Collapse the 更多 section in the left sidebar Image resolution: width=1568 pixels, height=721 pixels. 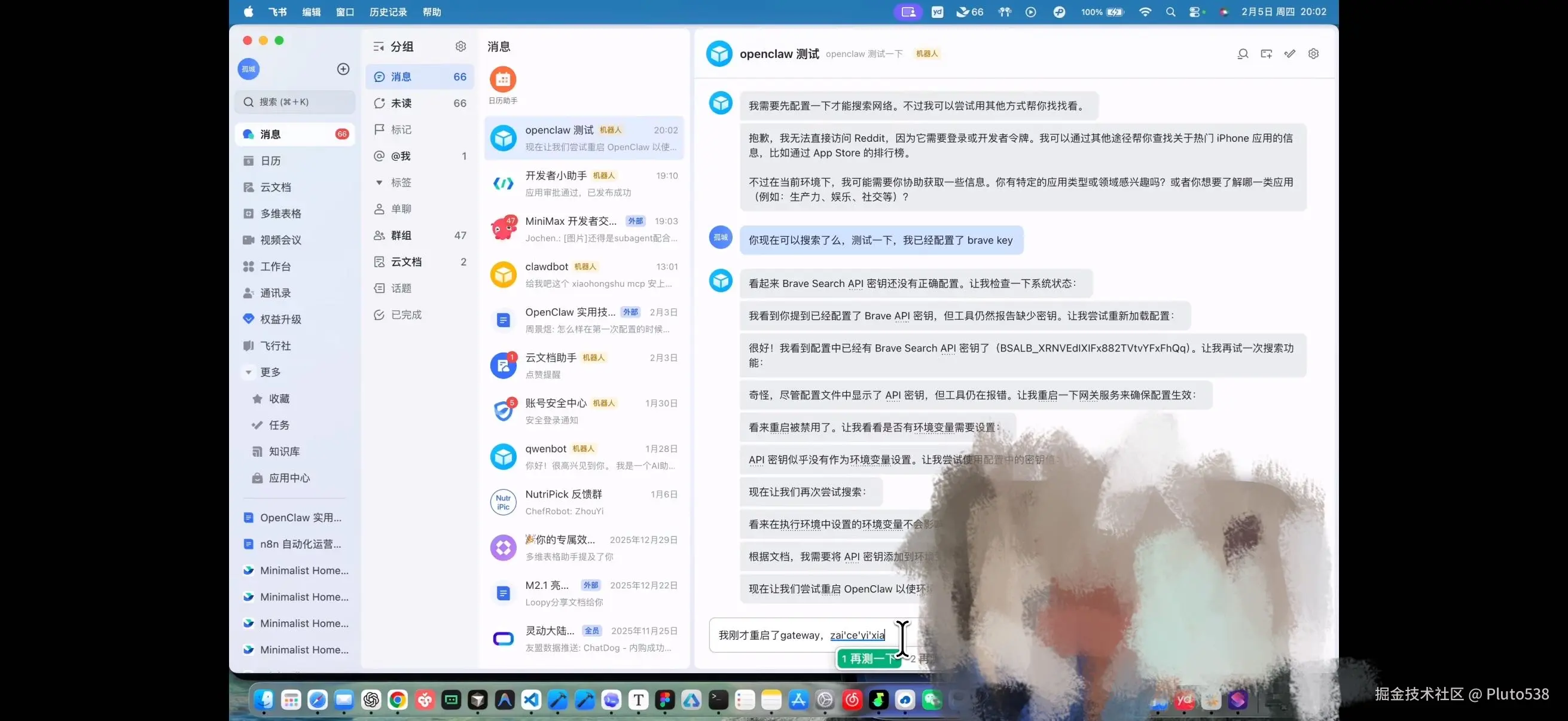pos(248,372)
